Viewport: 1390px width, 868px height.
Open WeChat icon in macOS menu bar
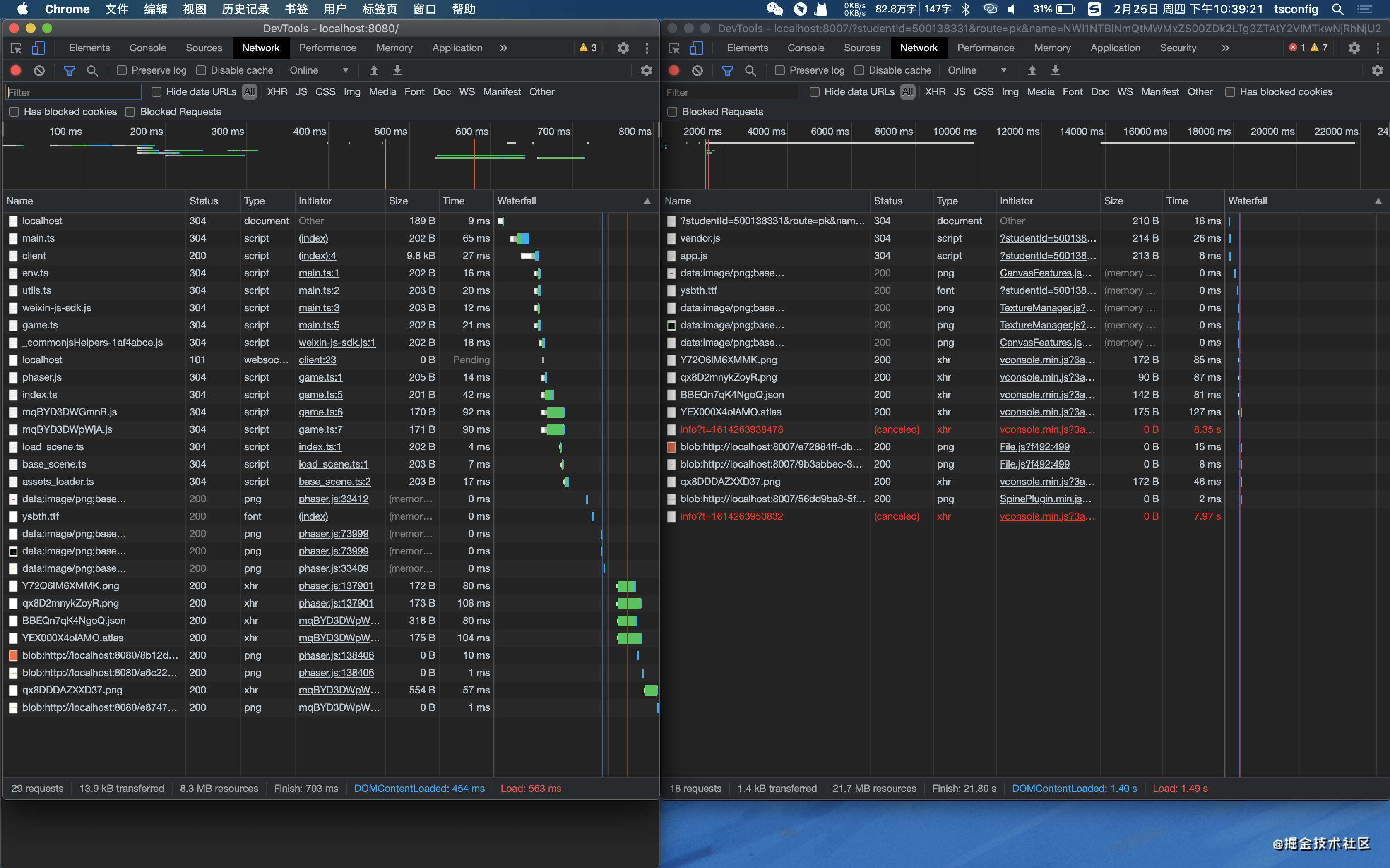[x=774, y=9]
